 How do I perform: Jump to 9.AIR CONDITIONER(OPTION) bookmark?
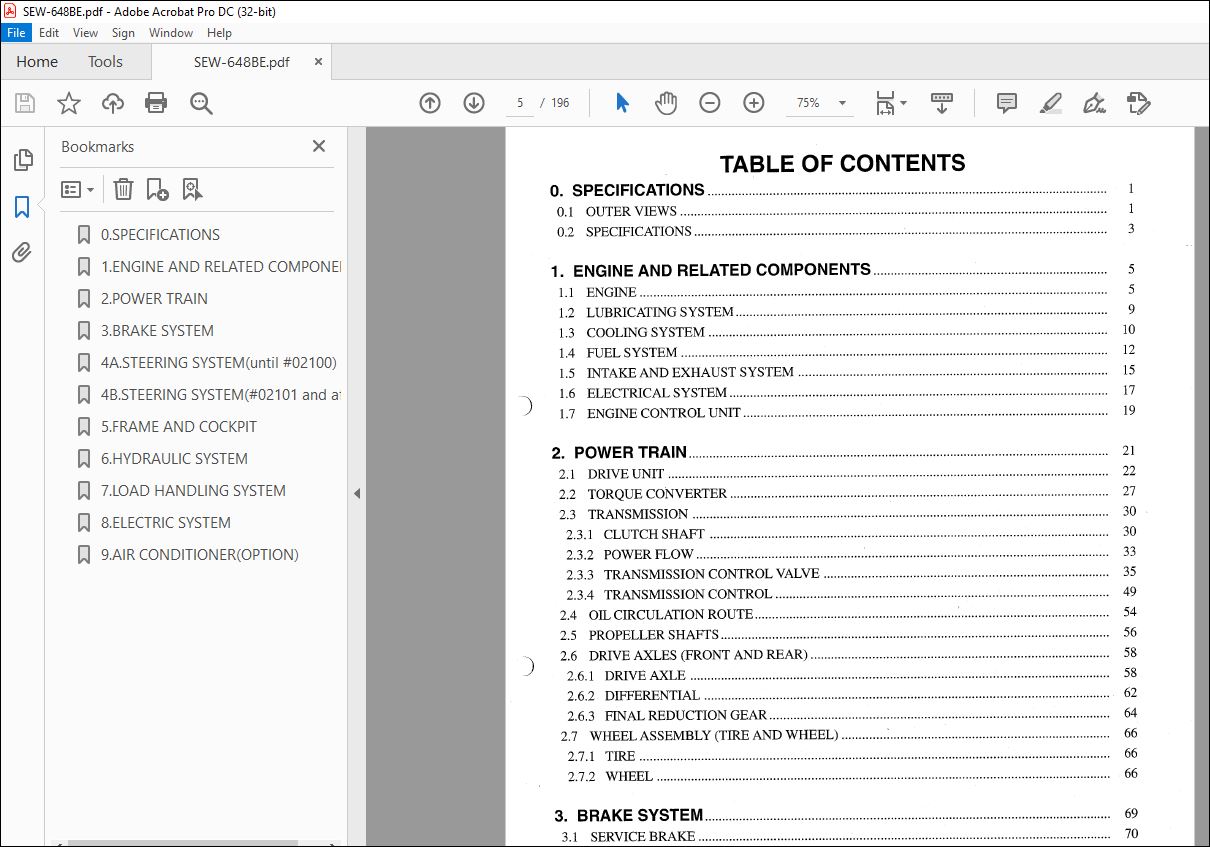pos(199,555)
